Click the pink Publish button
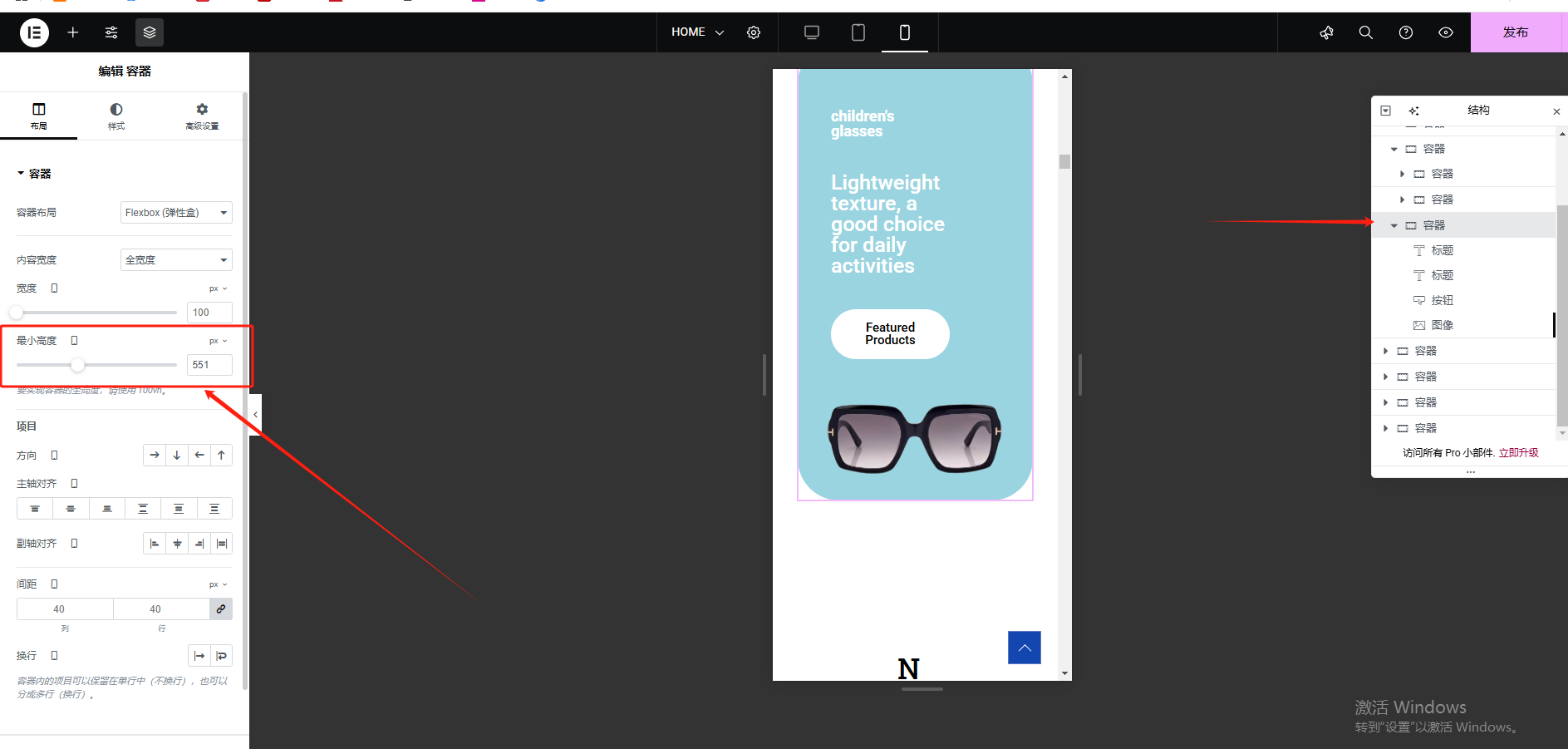1568x749 pixels. [x=1515, y=32]
